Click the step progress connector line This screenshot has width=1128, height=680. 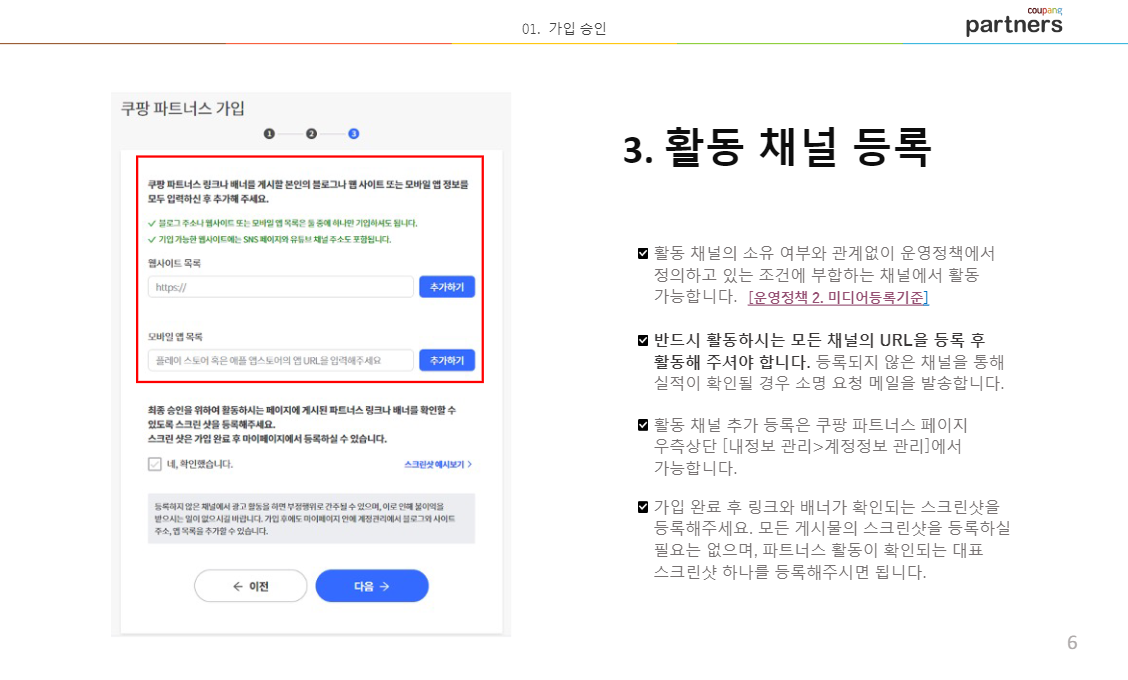(x=290, y=133)
